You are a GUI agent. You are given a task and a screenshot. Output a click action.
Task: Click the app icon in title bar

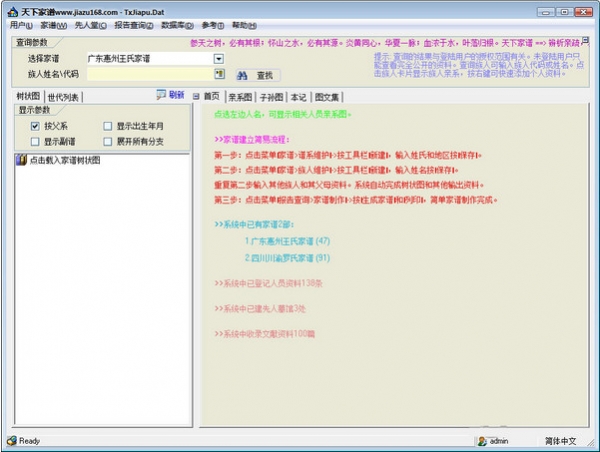click(10, 10)
